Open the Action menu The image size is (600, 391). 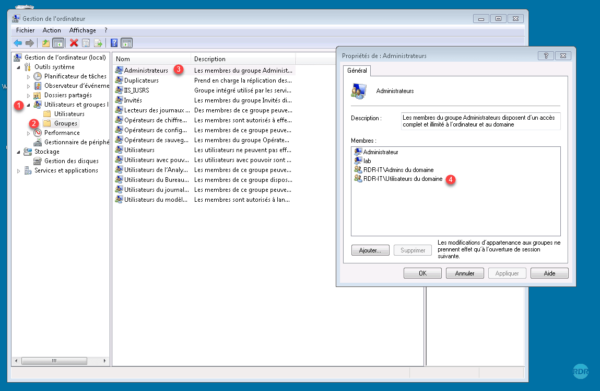[52, 30]
